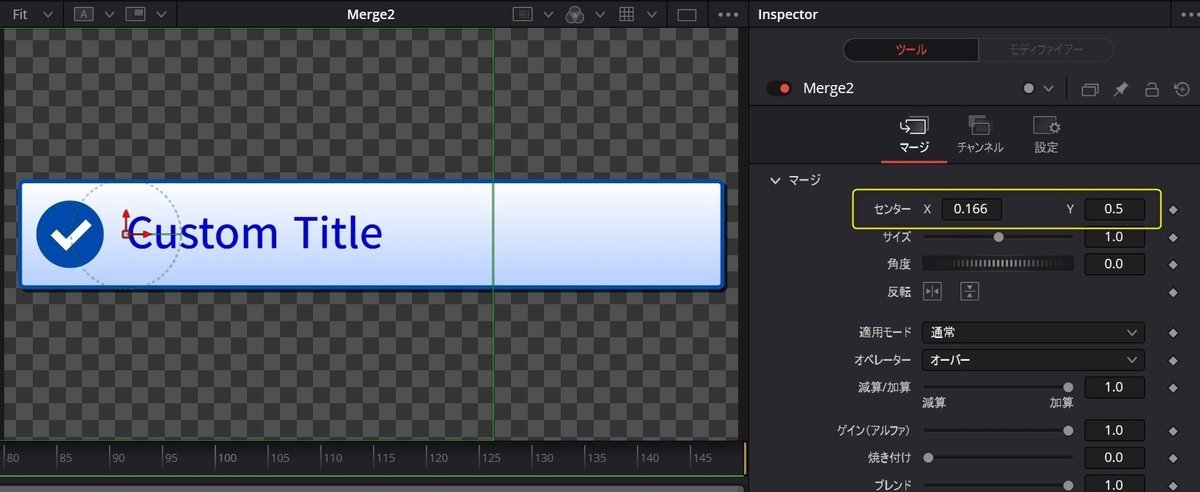Lock the Merge2 tool controls
Image resolution: width=1200 pixels, height=492 pixels.
1152,89
